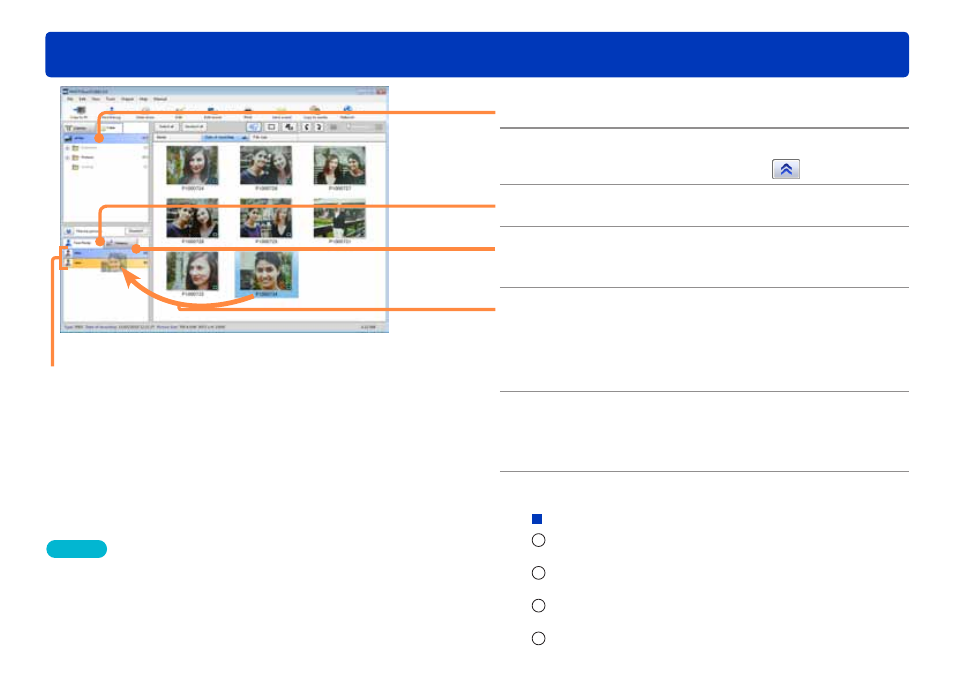Switch to single picture view icon
The height and width of the screenshot is (673, 954).
click(x=271, y=127)
